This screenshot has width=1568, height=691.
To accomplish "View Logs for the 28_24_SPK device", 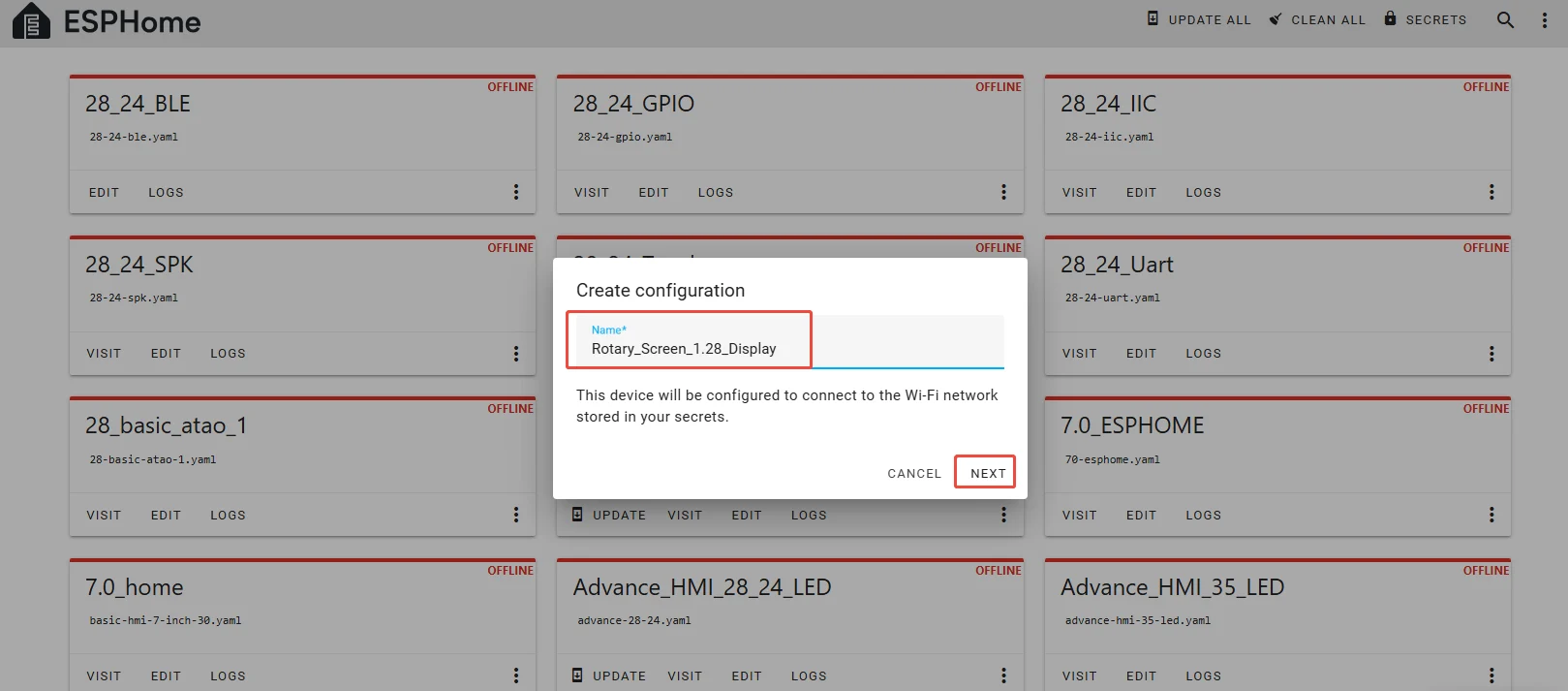I will (228, 354).
